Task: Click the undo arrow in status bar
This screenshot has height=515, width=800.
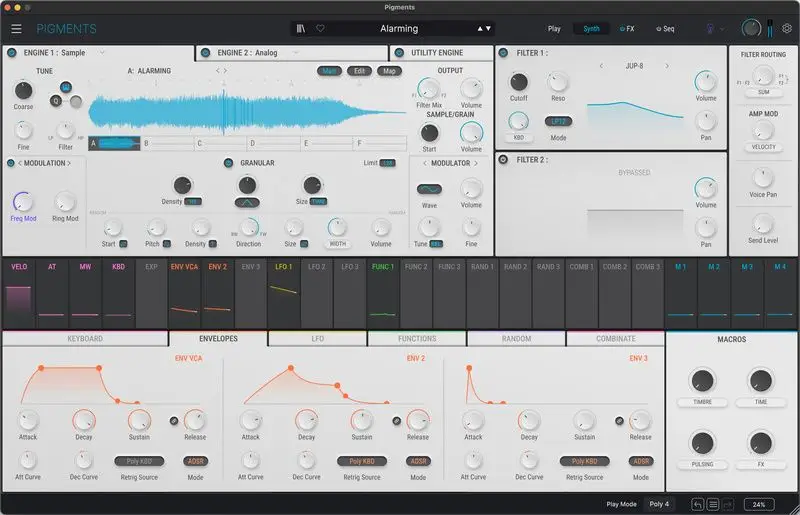Action: coord(697,504)
